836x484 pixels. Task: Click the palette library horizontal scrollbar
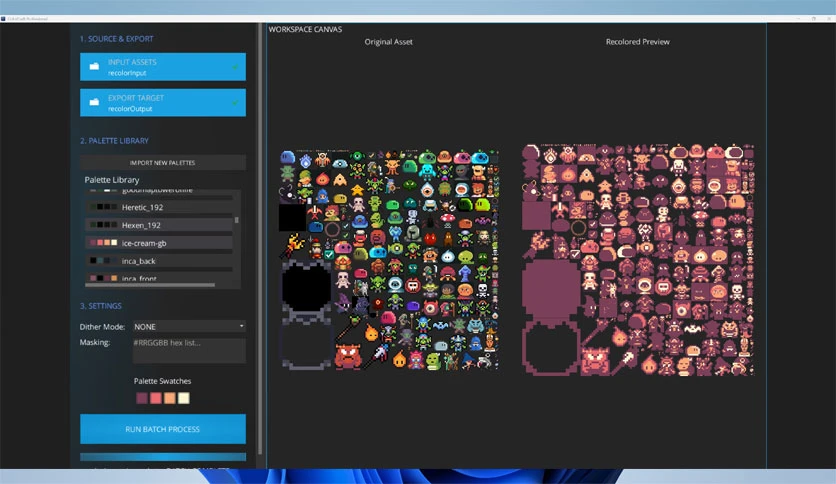coord(150,285)
